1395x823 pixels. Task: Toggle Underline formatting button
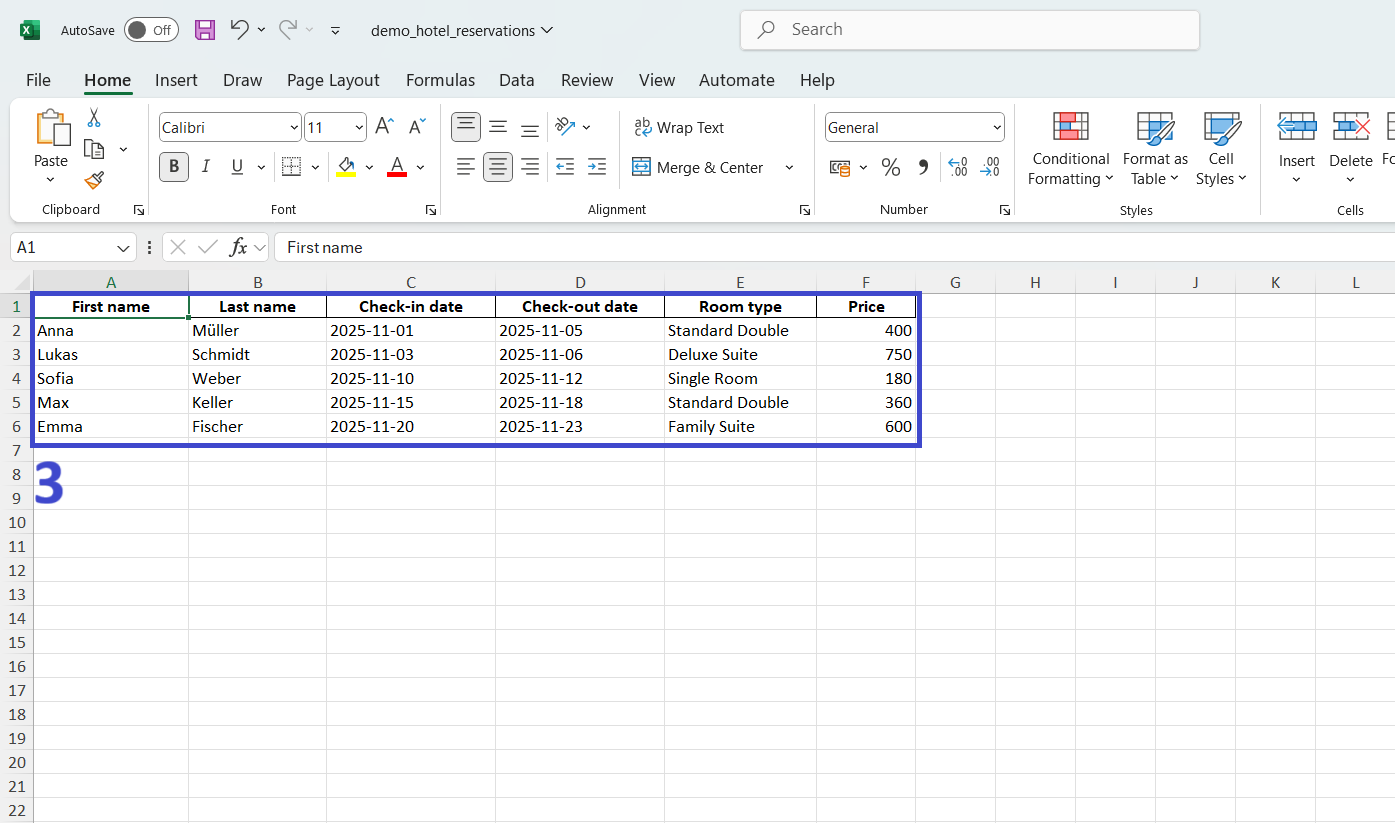(x=237, y=167)
